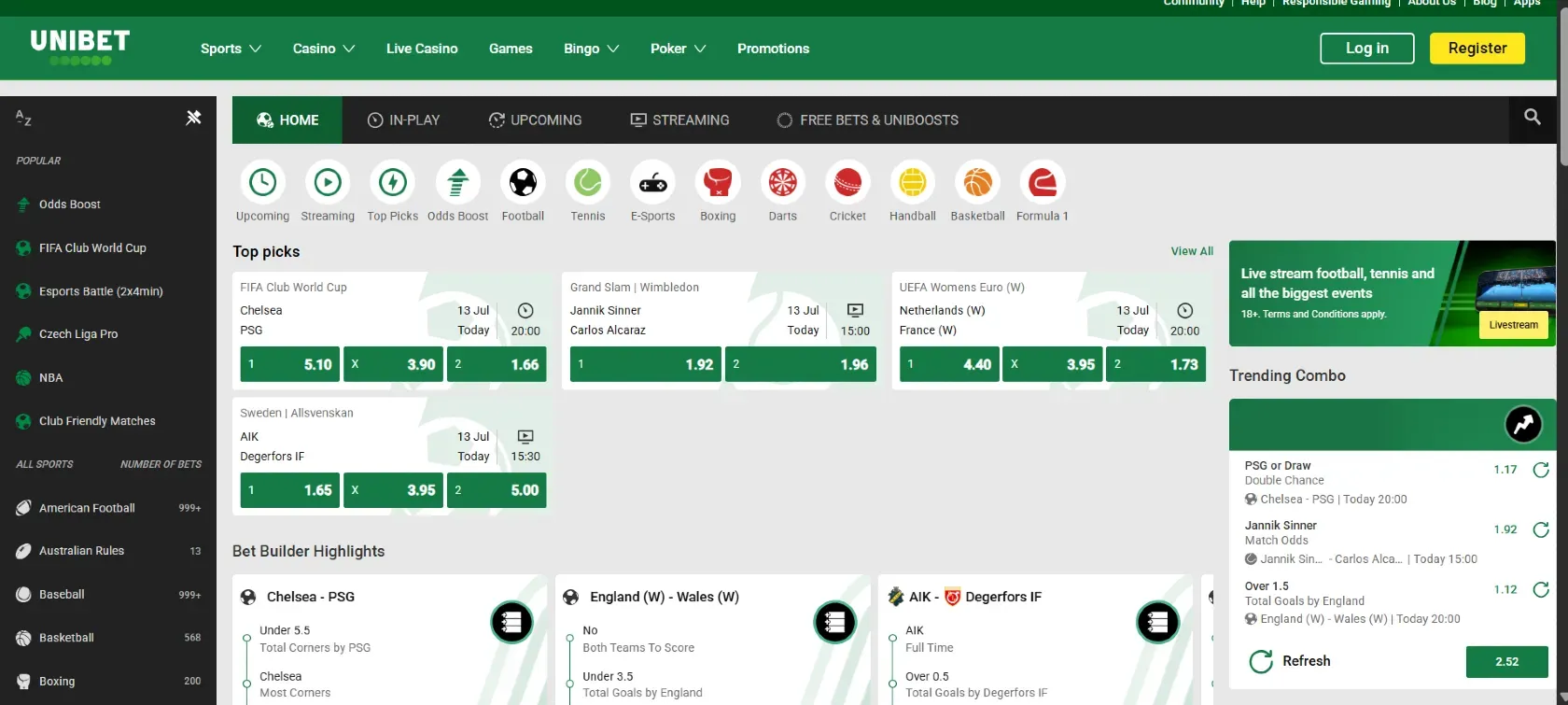Expand the Poker dropdown menu
1568x705 pixels.
point(678,49)
